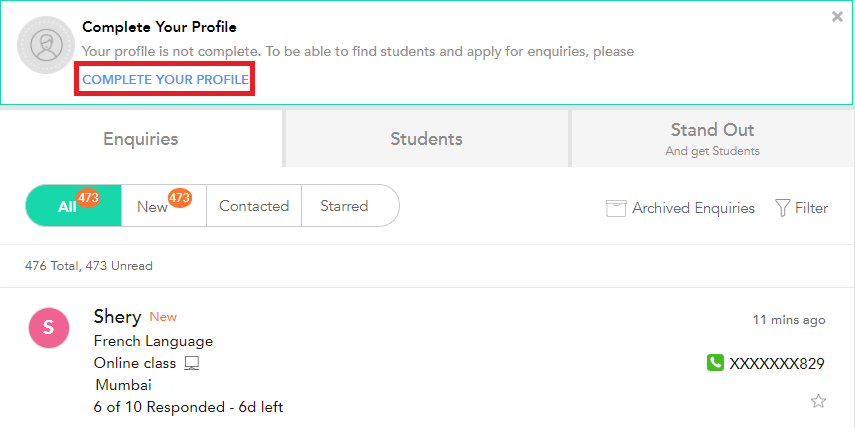Image resolution: width=855 pixels, height=428 pixels.
Task: Open the Filter options label
Action: click(x=811, y=208)
